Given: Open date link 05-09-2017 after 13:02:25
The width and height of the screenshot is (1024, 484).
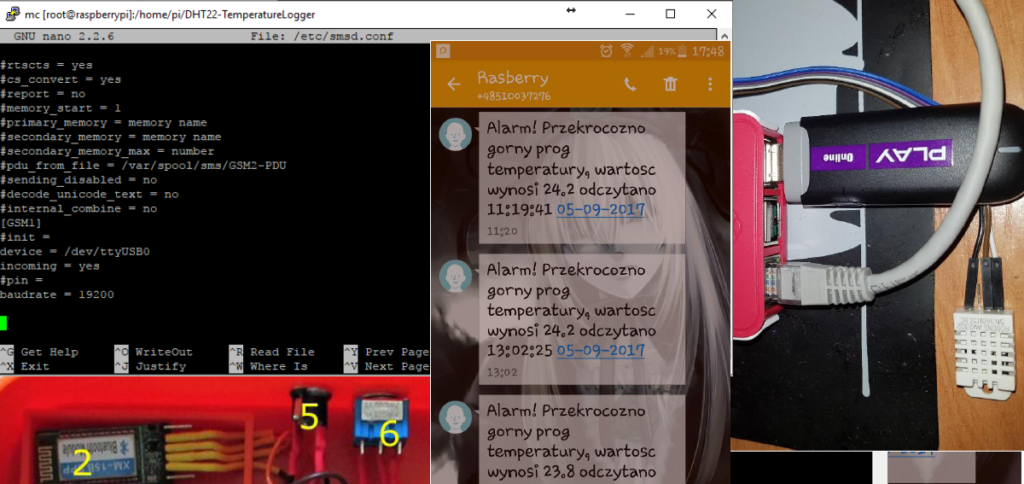Looking at the screenshot, I should (x=600, y=350).
